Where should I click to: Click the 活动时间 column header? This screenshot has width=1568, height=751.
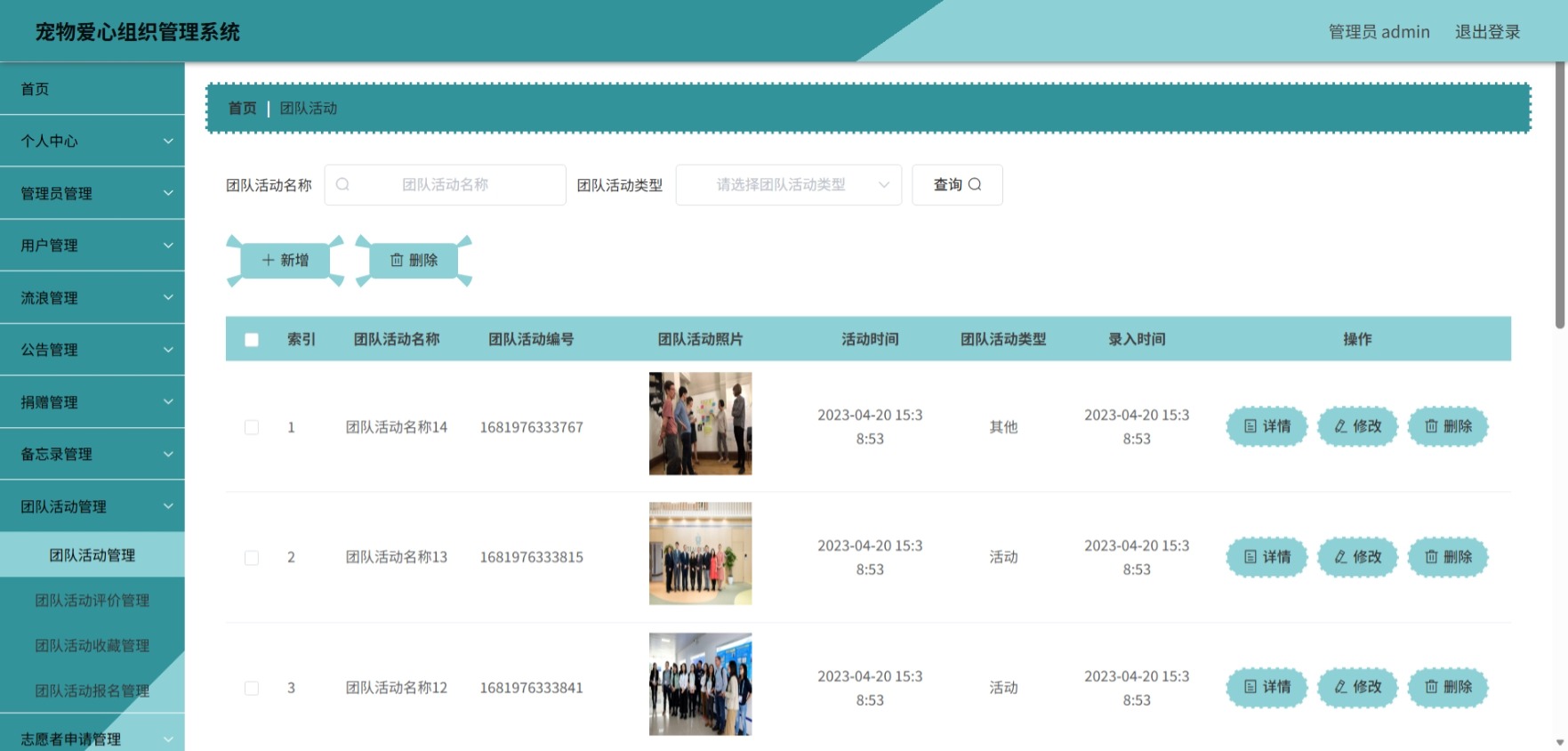(870, 339)
